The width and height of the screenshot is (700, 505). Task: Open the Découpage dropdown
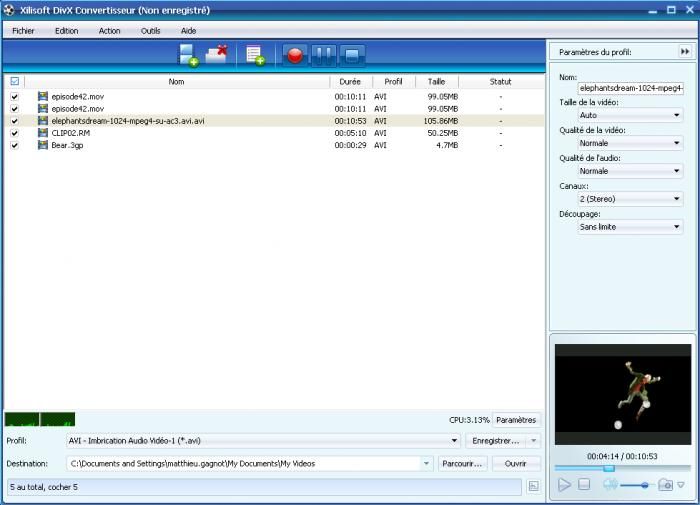(x=630, y=227)
